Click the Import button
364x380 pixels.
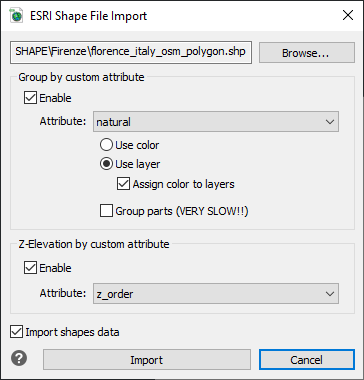tap(147, 360)
